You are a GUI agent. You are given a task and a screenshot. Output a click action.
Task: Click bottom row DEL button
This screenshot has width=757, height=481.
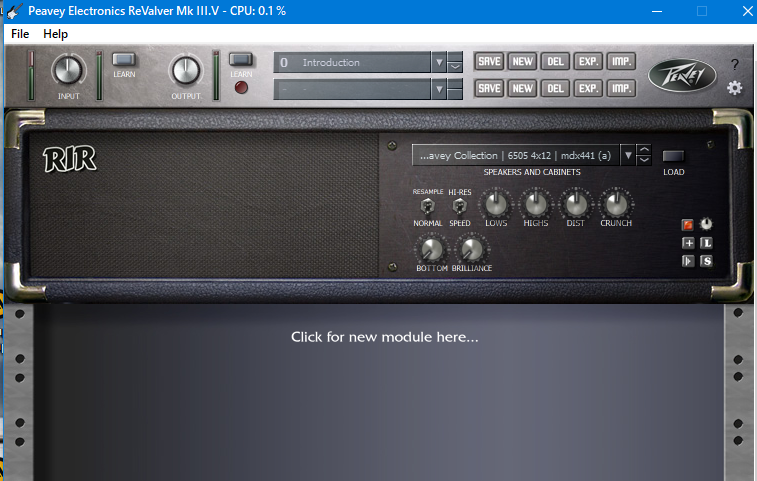coord(555,88)
